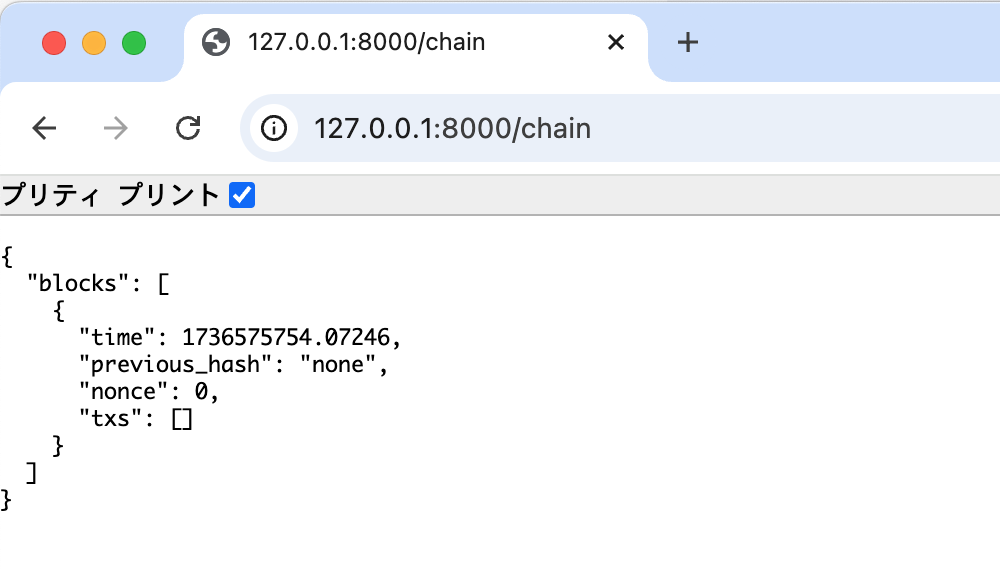Image resolution: width=1000 pixels, height=570 pixels.
Task: Go back using the back arrow
Action: tap(44, 128)
